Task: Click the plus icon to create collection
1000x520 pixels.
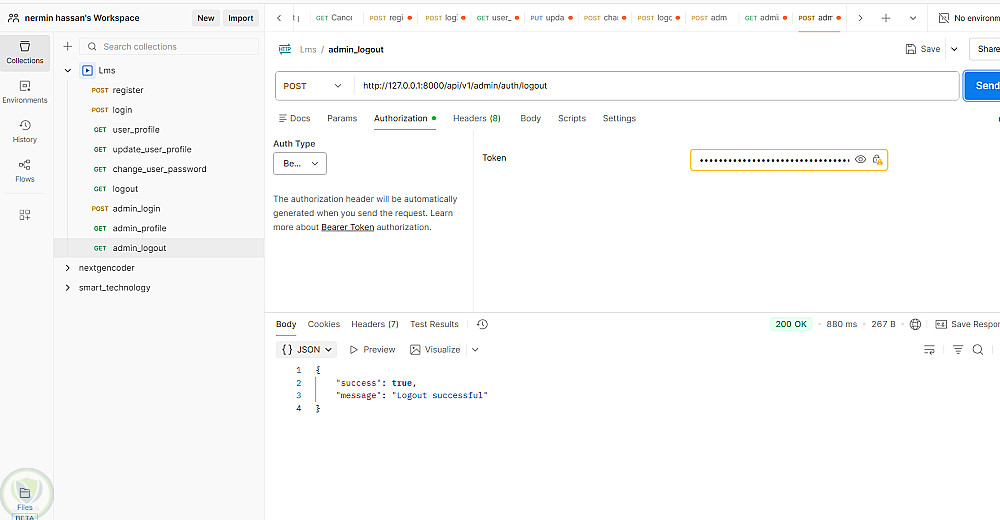Action: tap(67, 46)
